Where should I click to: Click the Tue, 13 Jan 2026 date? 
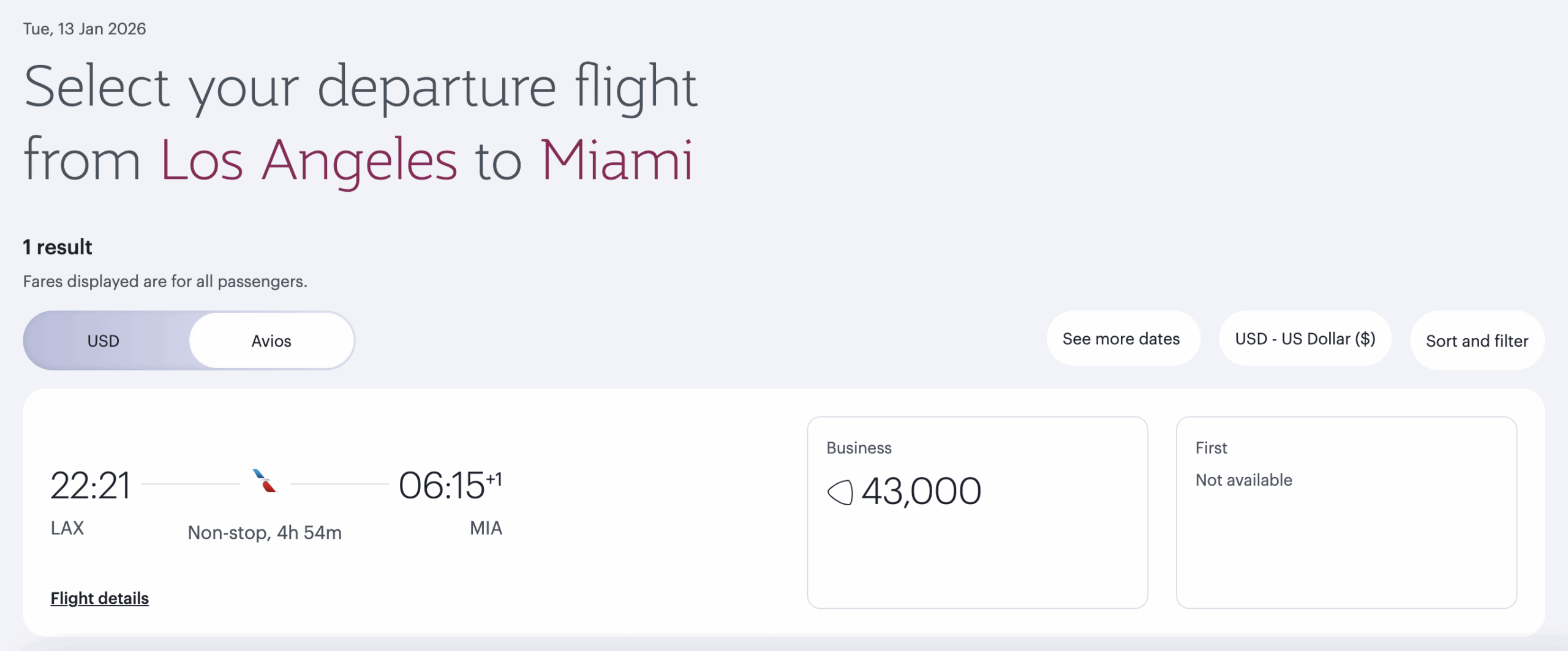pos(85,29)
